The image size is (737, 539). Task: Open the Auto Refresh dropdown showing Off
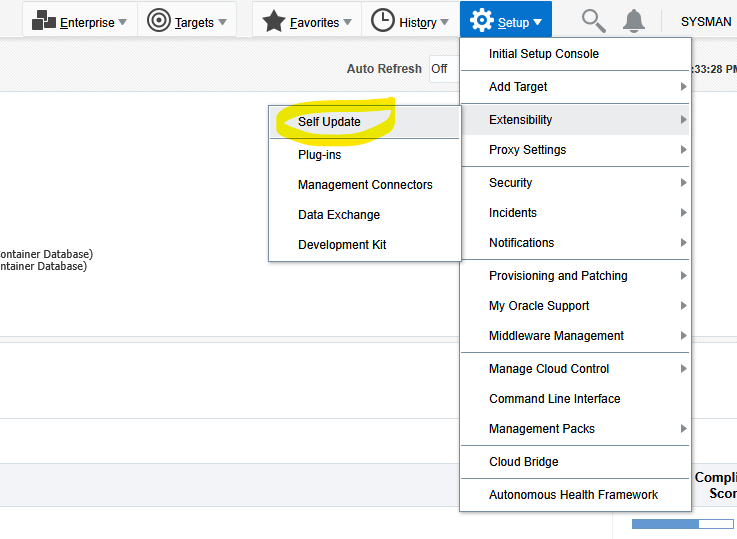[x=440, y=69]
